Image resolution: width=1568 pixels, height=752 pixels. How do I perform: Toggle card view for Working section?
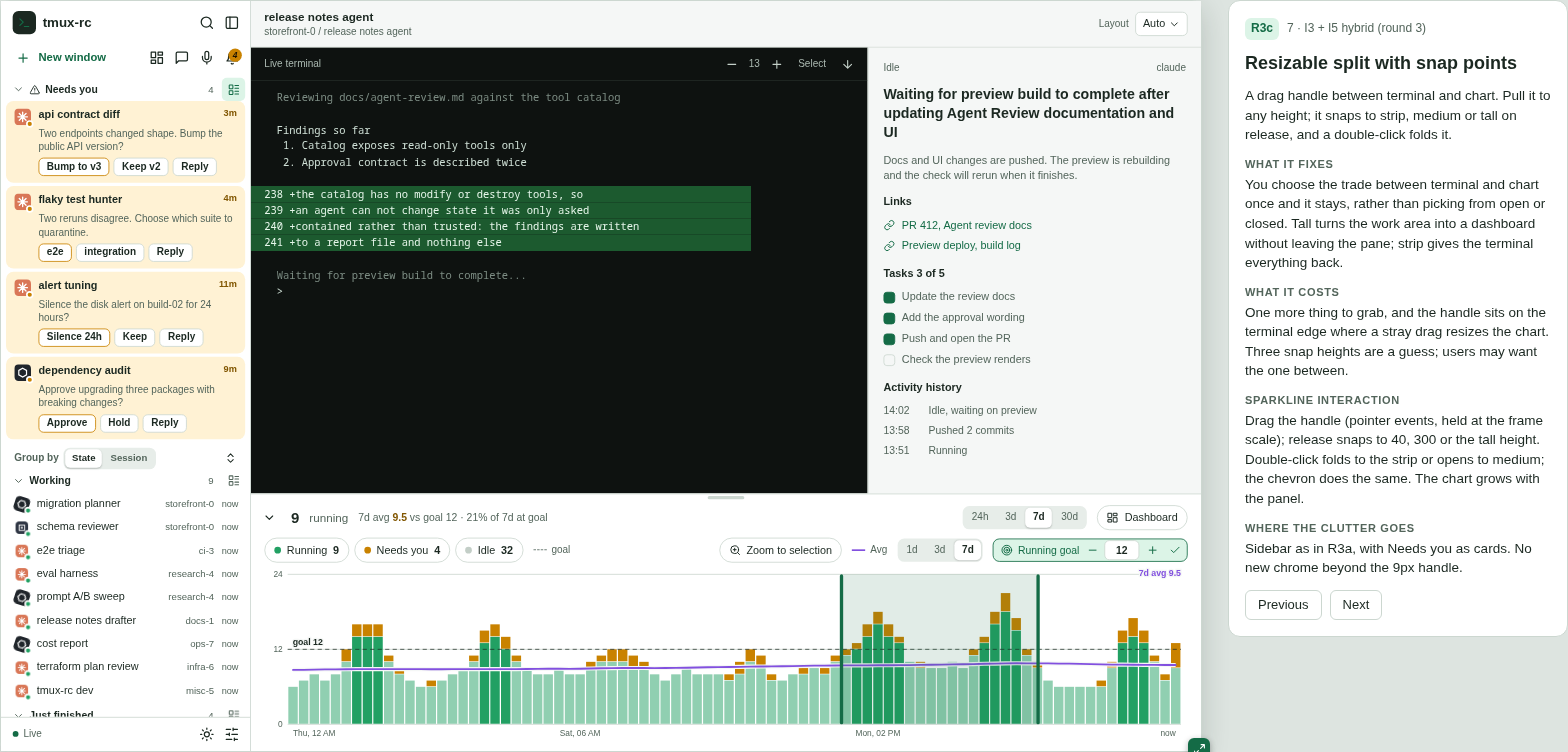pos(234,481)
